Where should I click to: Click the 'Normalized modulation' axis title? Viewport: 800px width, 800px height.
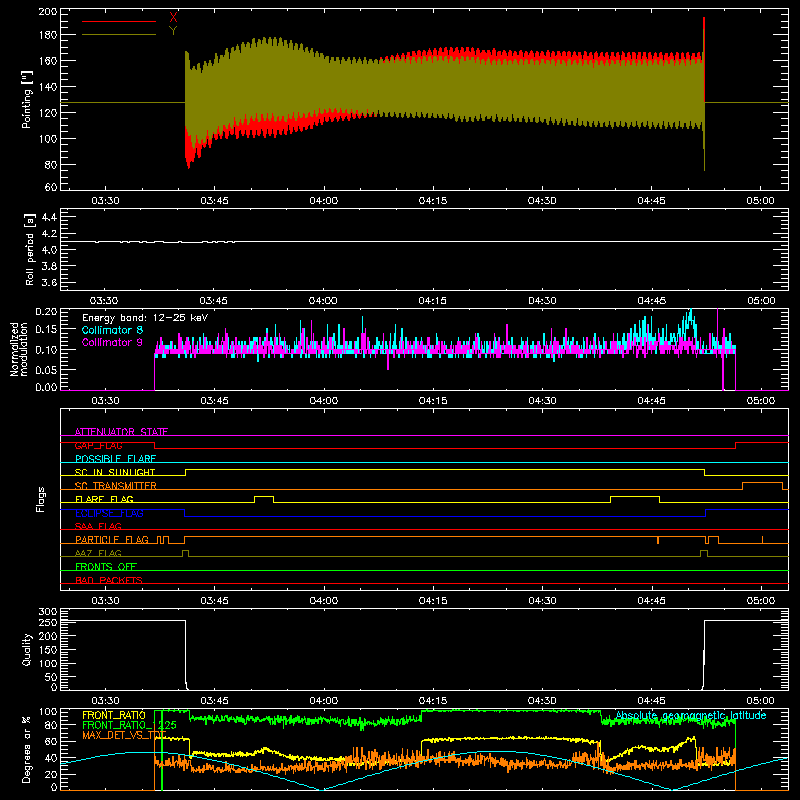[x=19, y=349]
